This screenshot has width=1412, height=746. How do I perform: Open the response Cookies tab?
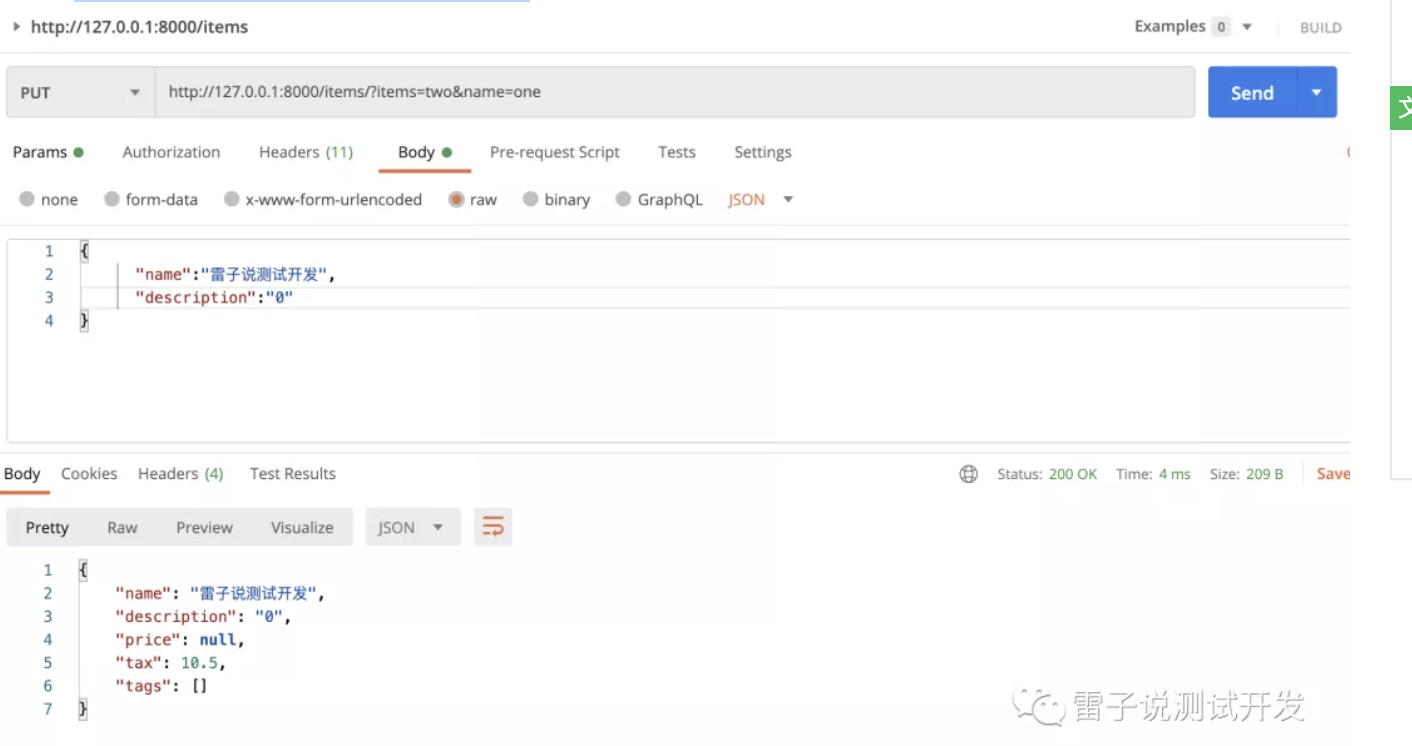click(x=89, y=474)
